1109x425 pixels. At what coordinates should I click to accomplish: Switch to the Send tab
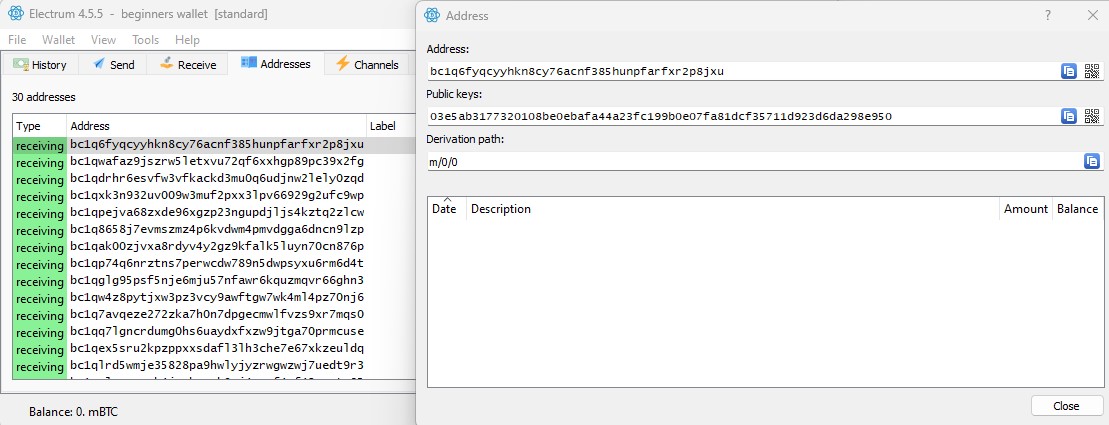pyautogui.click(x=112, y=65)
